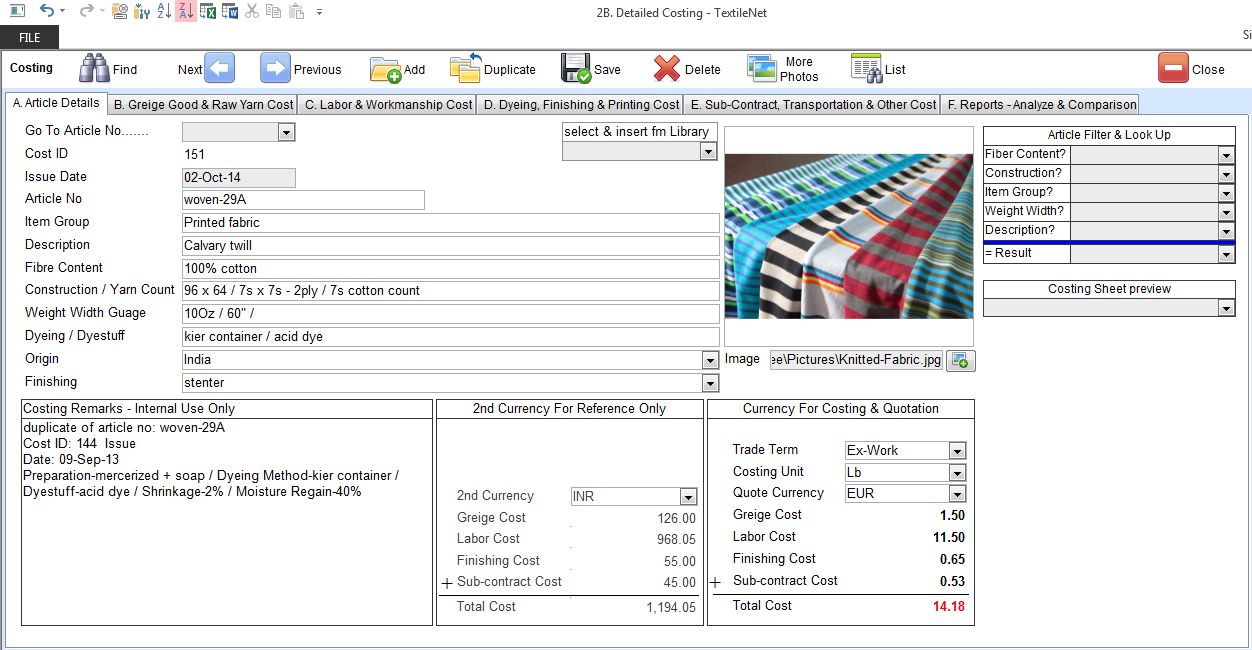Click the Article No input field

(x=302, y=200)
